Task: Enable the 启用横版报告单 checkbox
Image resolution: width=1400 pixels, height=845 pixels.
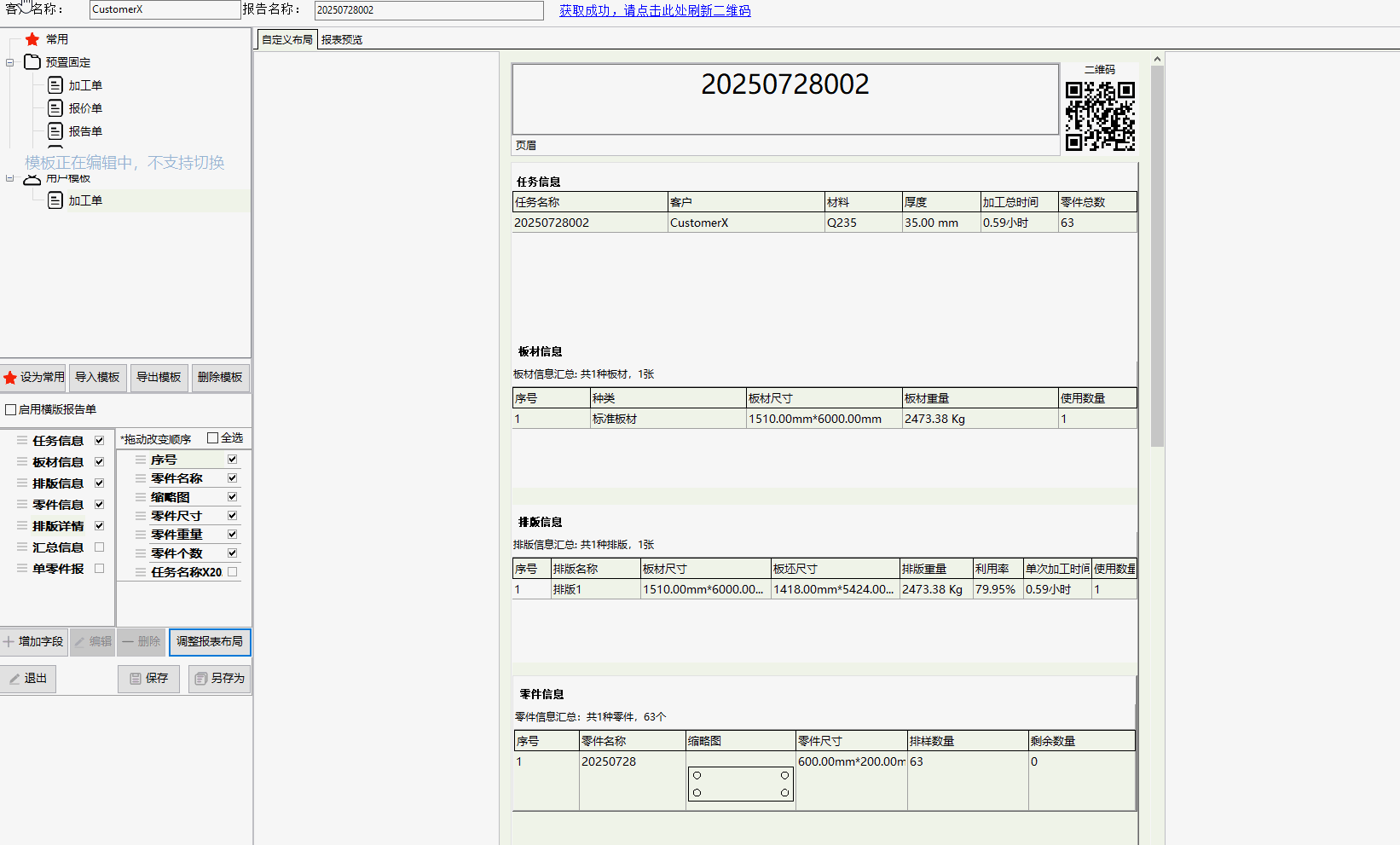Action: click(x=11, y=410)
